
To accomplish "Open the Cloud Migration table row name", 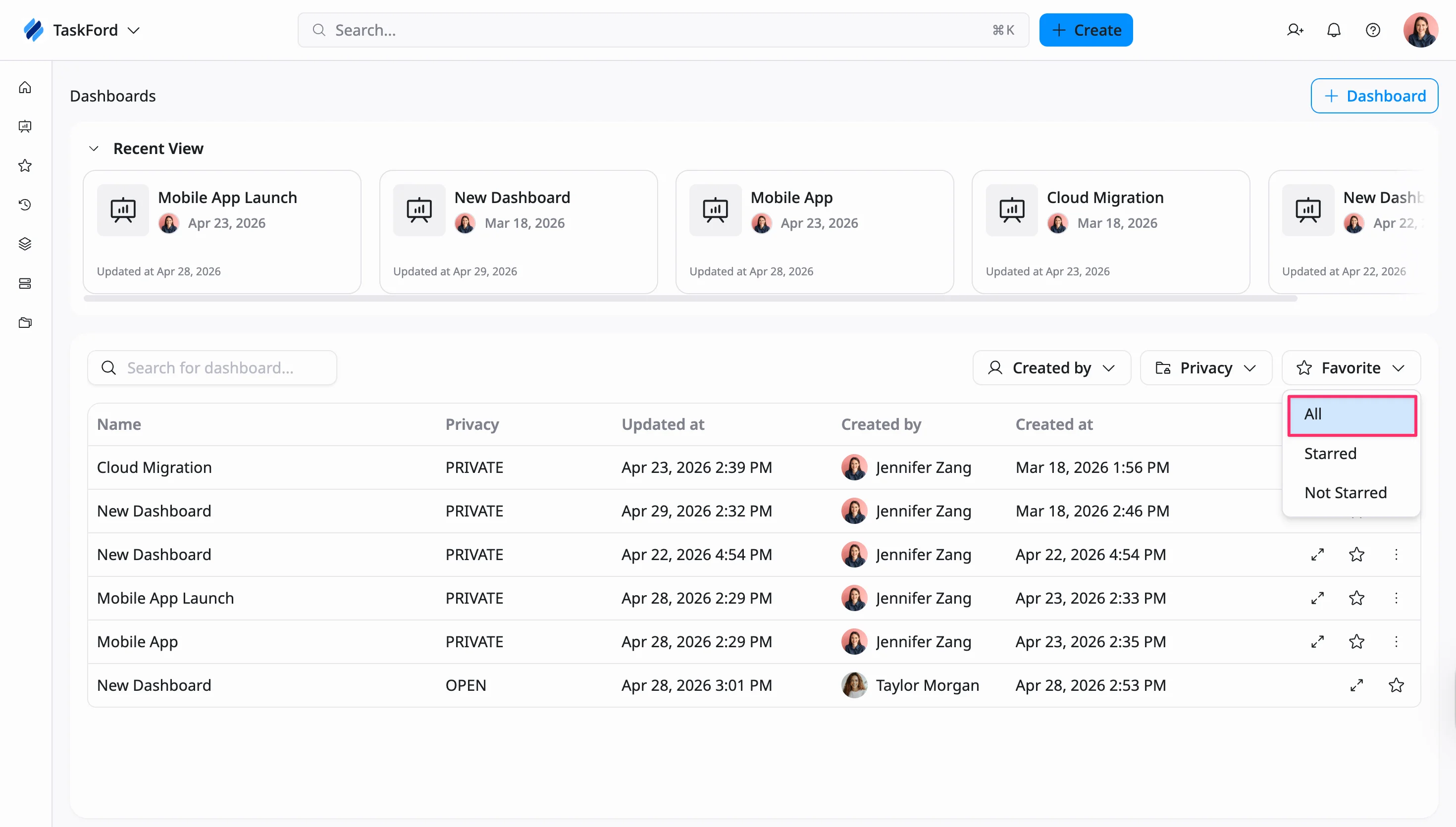I will tap(155, 467).
